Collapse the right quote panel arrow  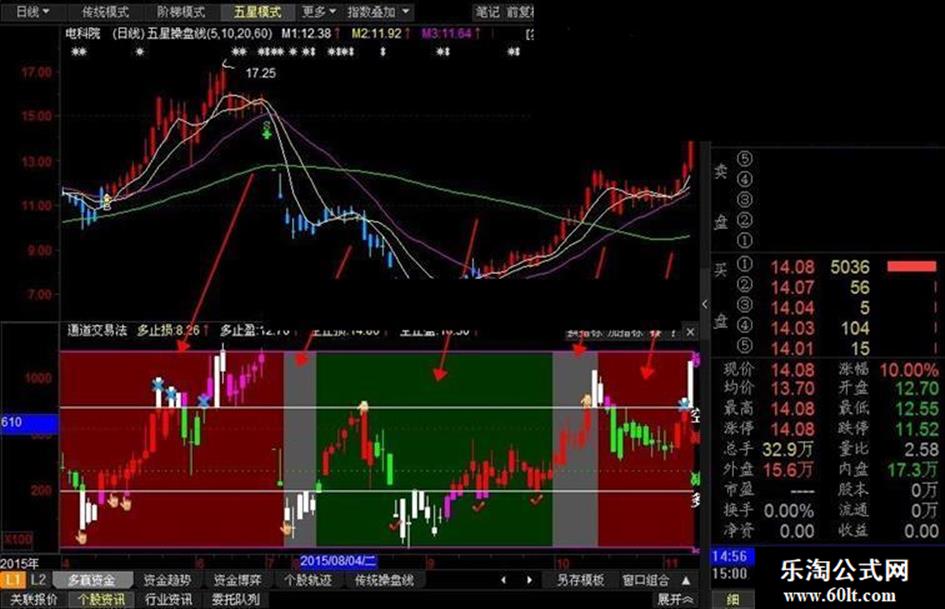click(x=705, y=304)
